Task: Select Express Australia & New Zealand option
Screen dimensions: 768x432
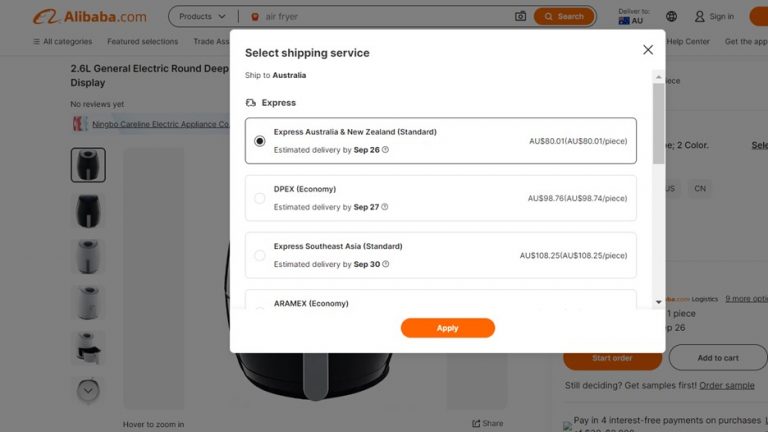Action: pyautogui.click(x=260, y=141)
